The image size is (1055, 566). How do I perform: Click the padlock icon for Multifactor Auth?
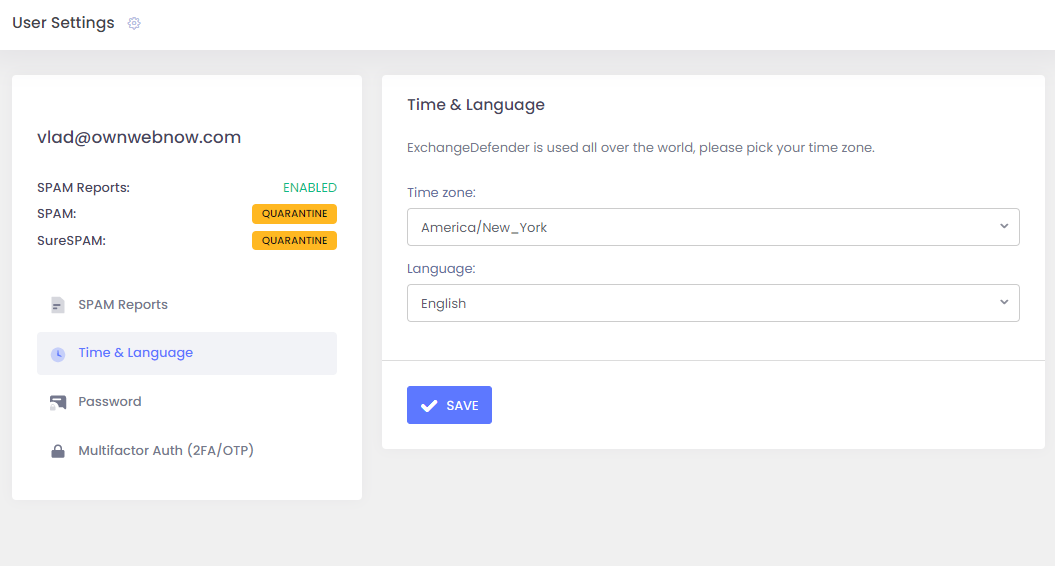(x=58, y=451)
